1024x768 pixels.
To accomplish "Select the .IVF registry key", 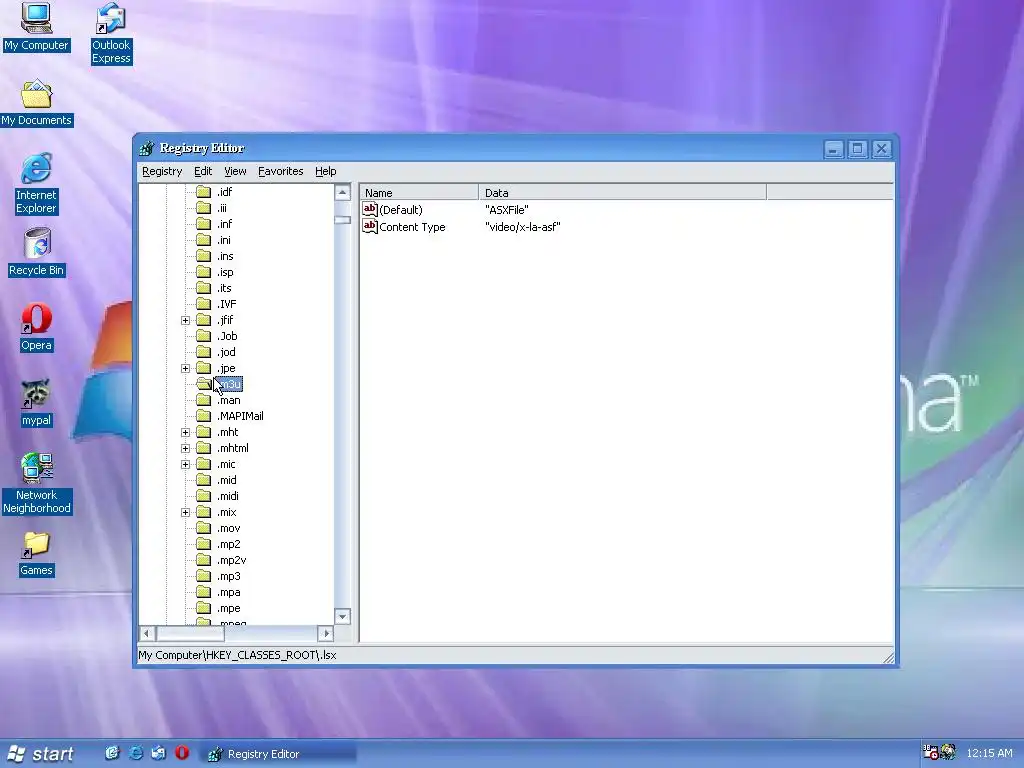I will click(x=227, y=304).
